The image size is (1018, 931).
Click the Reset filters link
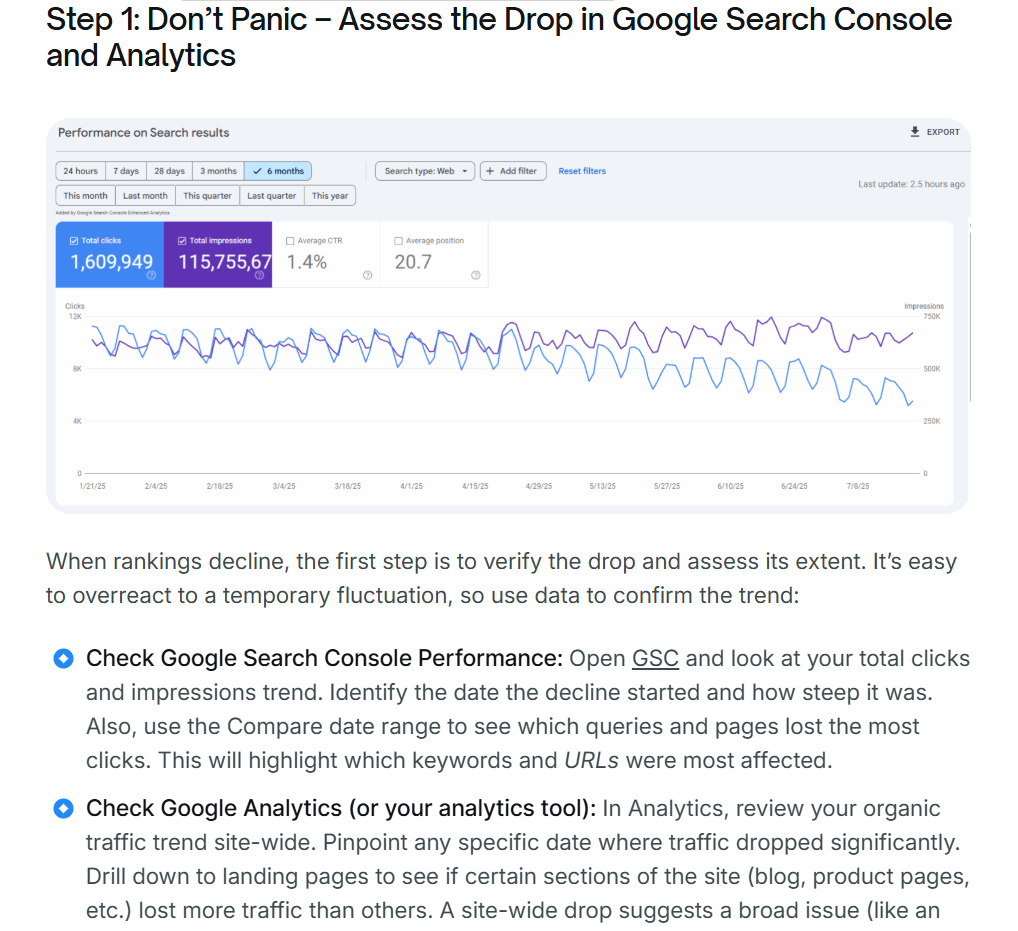(x=582, y=171)
